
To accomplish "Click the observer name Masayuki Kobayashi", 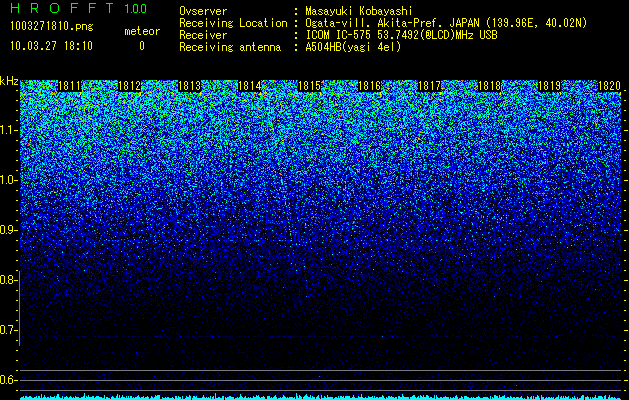I will [x=358, y=11].
